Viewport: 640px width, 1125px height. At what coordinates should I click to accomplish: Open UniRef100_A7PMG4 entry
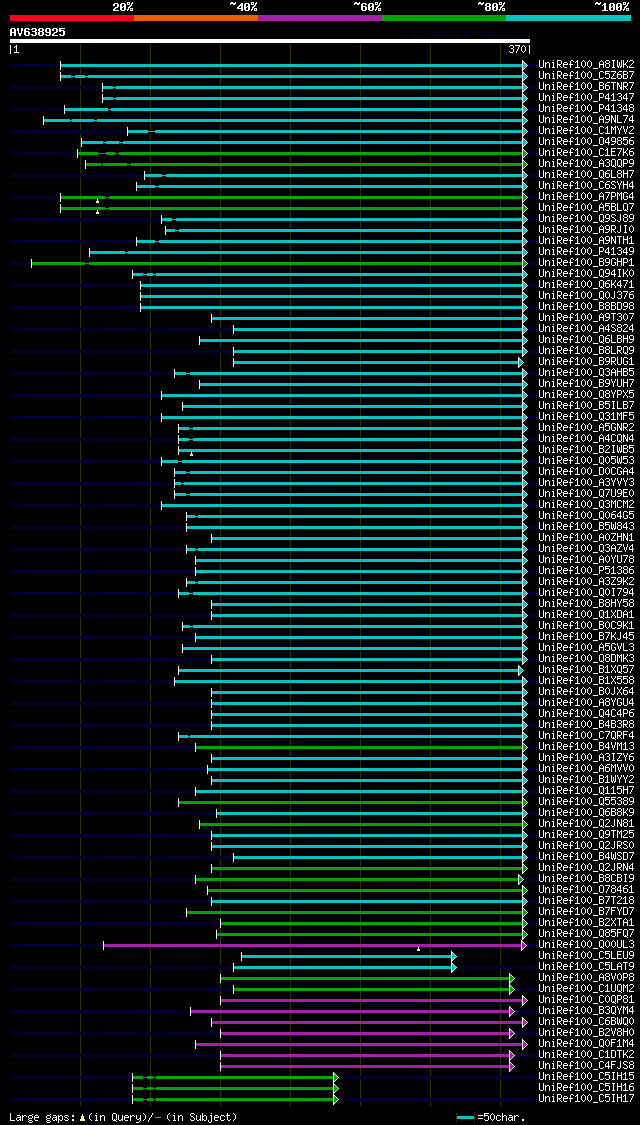point(586,197)
